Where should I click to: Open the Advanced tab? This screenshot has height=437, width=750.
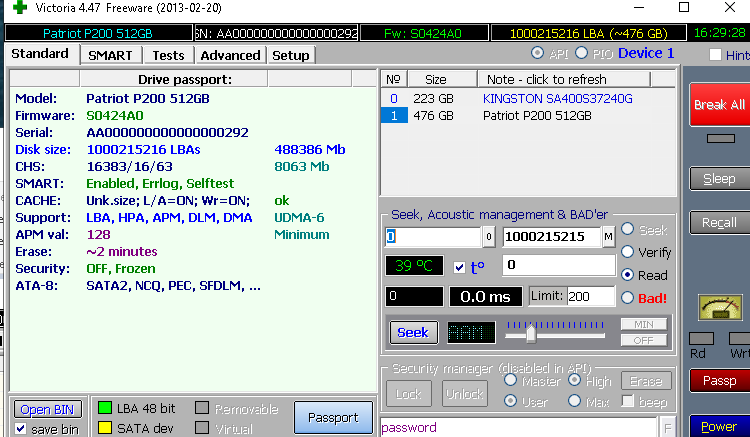tap(230, 55)
